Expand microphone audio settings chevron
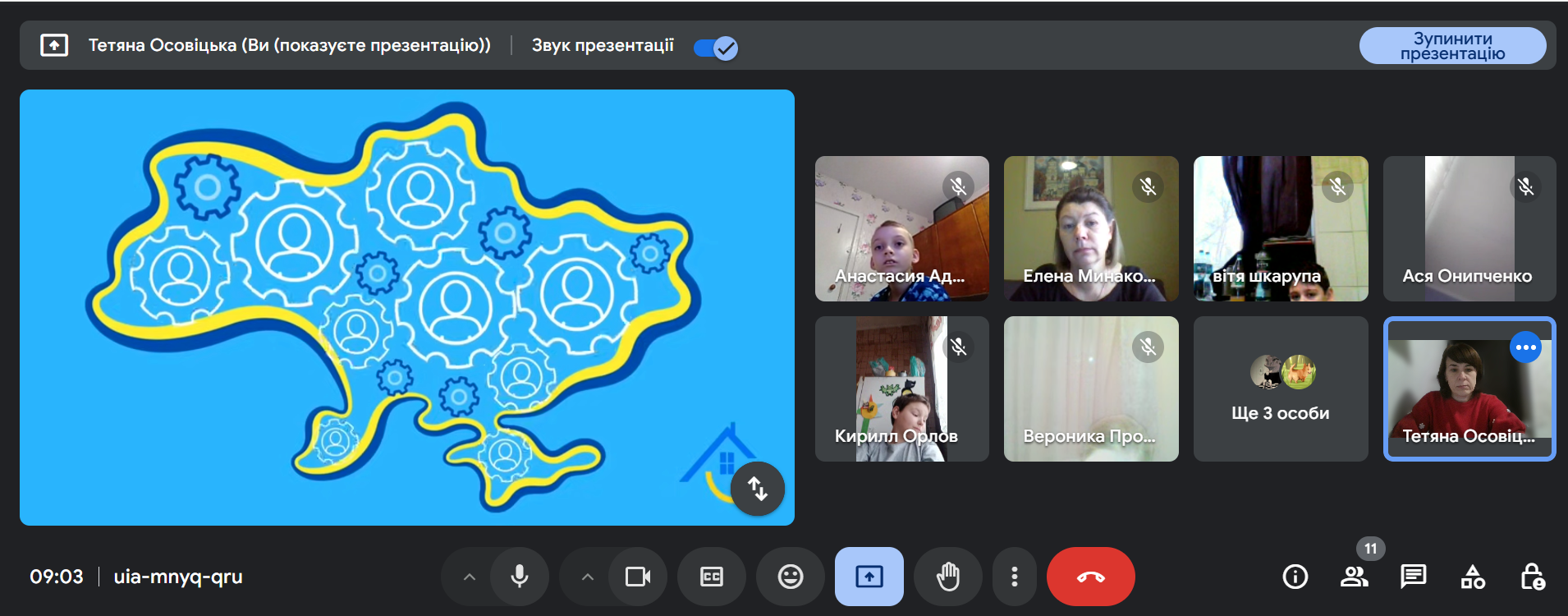The height and width of the screenshot is (616, 1568). (469, 577)
